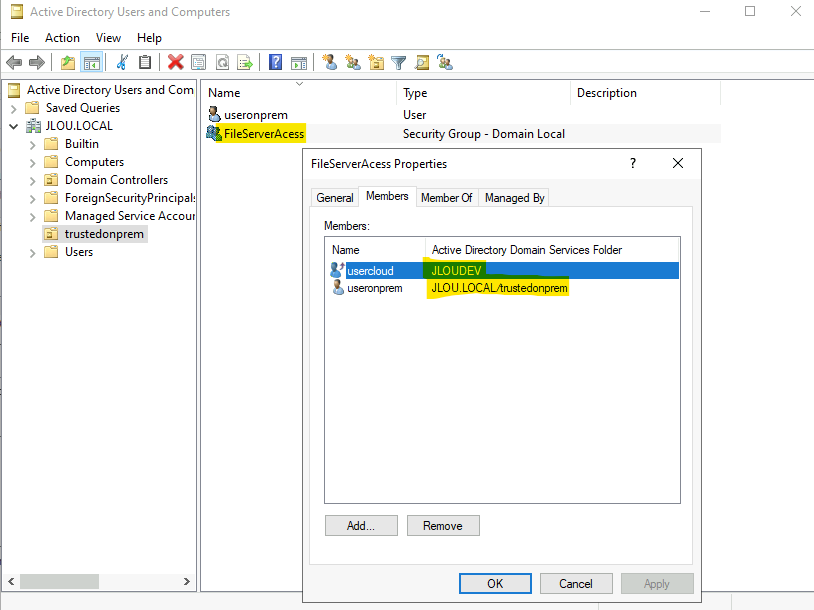Select the trustedonprem tree item
Image resolution: width=814 pixels, height=610 pixels.
(x=104, y=234)
